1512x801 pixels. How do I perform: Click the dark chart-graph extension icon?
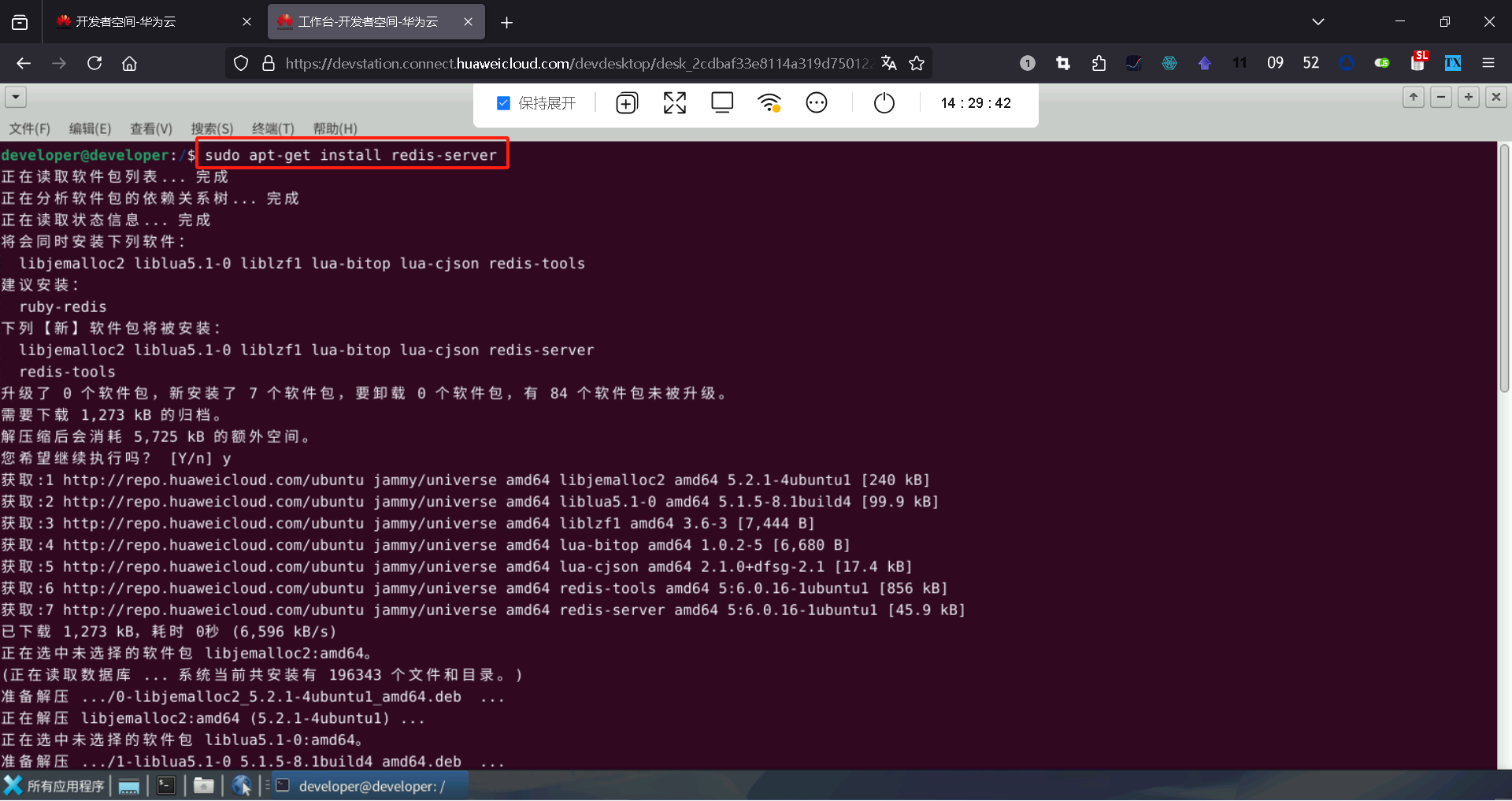tap(1134, 63)
